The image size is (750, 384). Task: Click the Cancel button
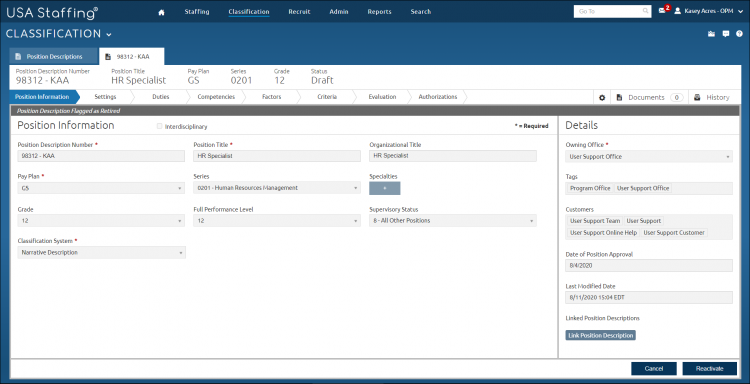pos(654,369)
